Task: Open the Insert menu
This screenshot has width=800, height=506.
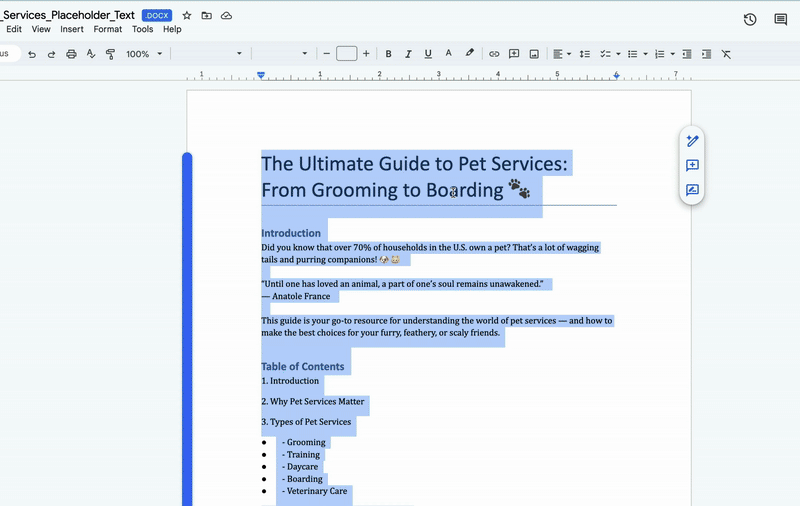Action: click(72, 29)
